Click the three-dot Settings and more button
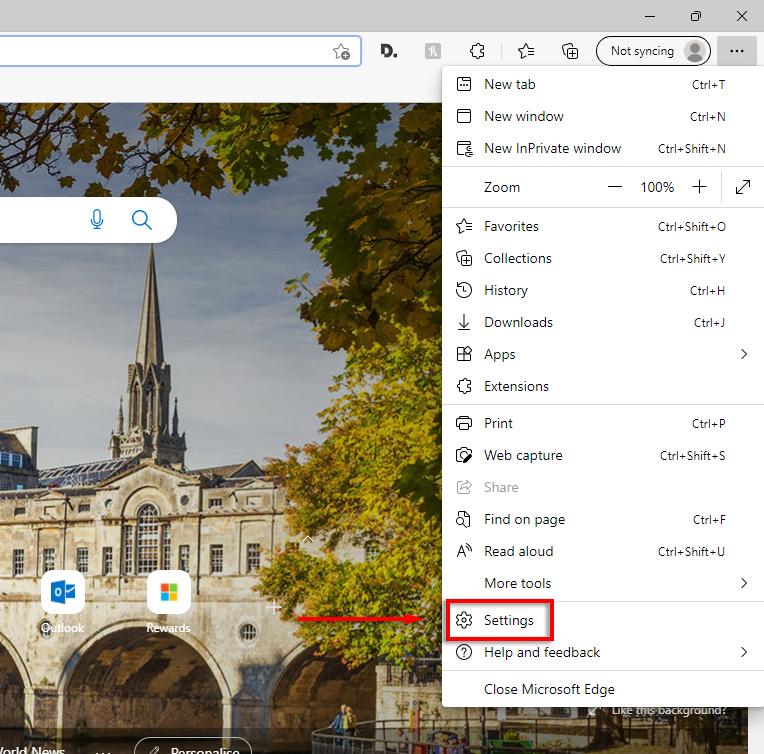764x754 pixels. (737, 51)
